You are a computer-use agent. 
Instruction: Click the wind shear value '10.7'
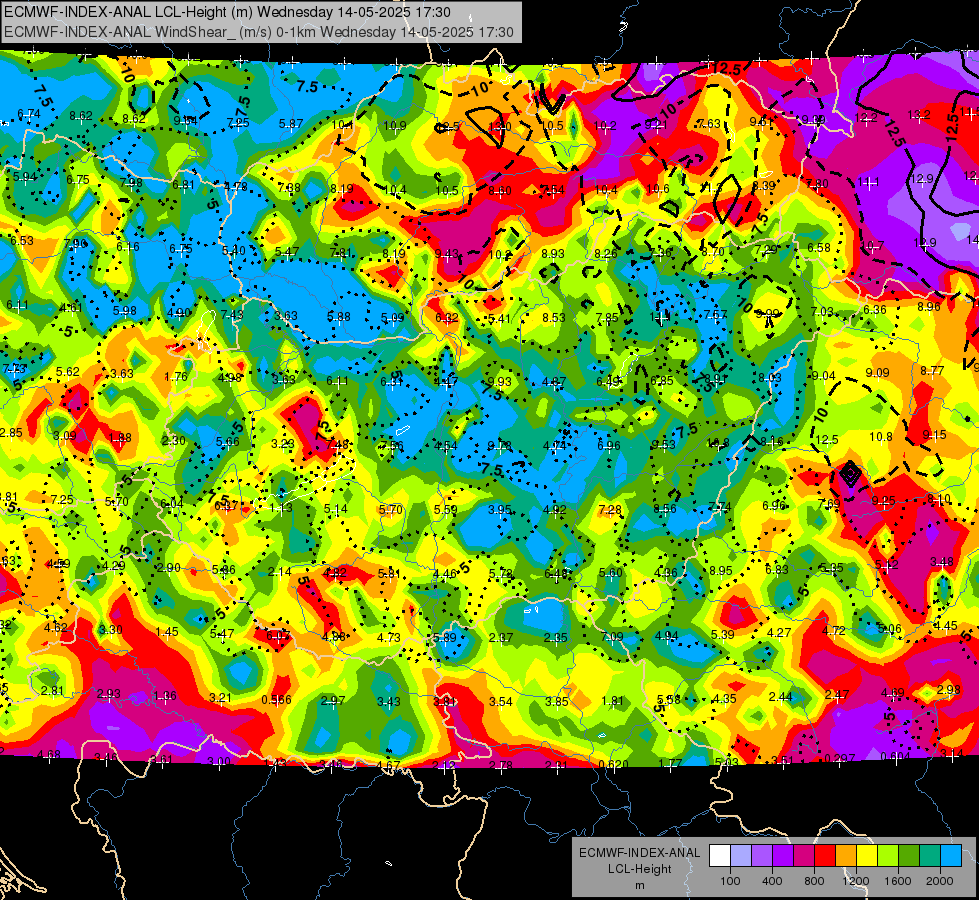(872, 245)
